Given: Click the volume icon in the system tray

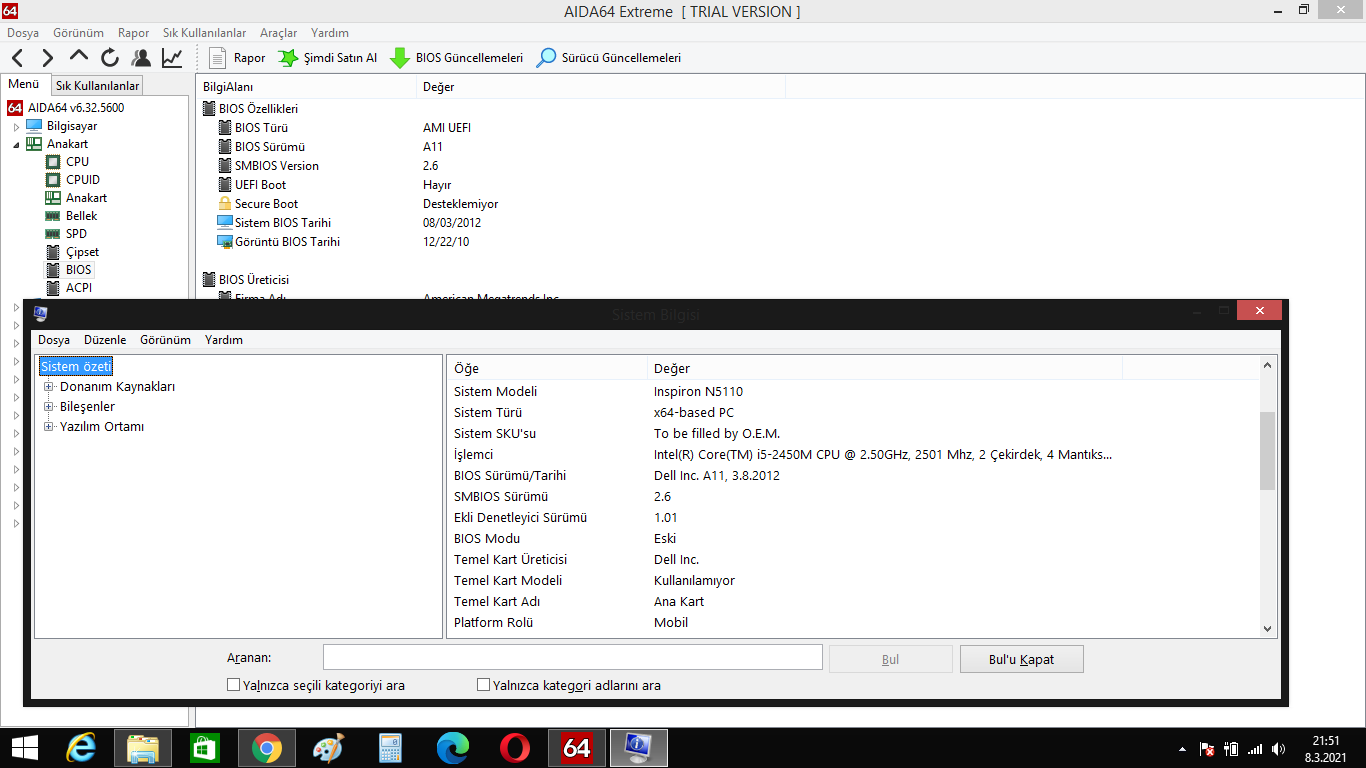Looking at the screenshot, I should (1279, 749).
